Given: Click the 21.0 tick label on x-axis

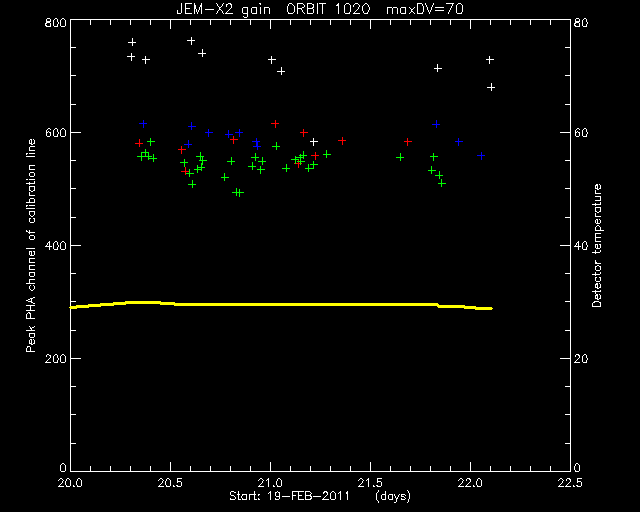Looking at the screenshot, I should point(271,483).
